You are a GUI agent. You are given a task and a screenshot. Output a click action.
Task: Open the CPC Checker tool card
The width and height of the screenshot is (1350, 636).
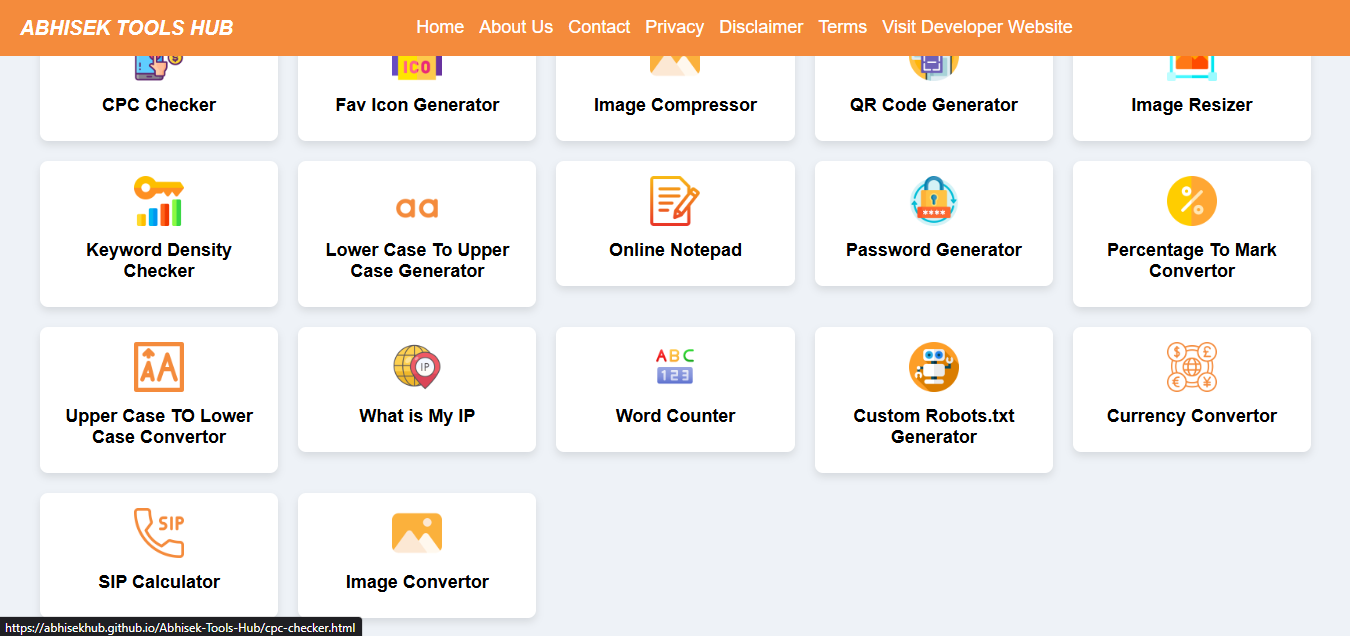159,104
